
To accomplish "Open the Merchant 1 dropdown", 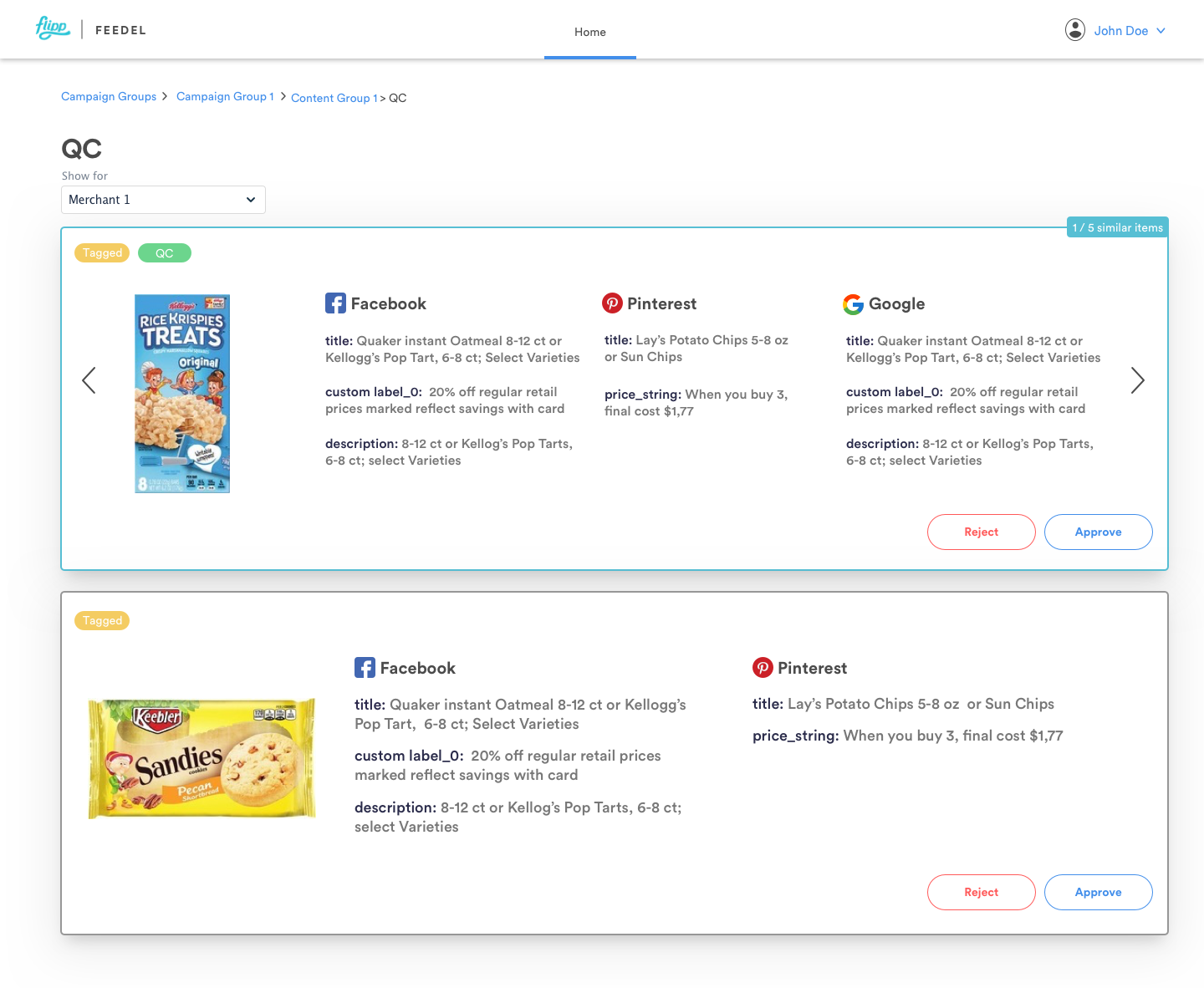I will pos(163,200).
